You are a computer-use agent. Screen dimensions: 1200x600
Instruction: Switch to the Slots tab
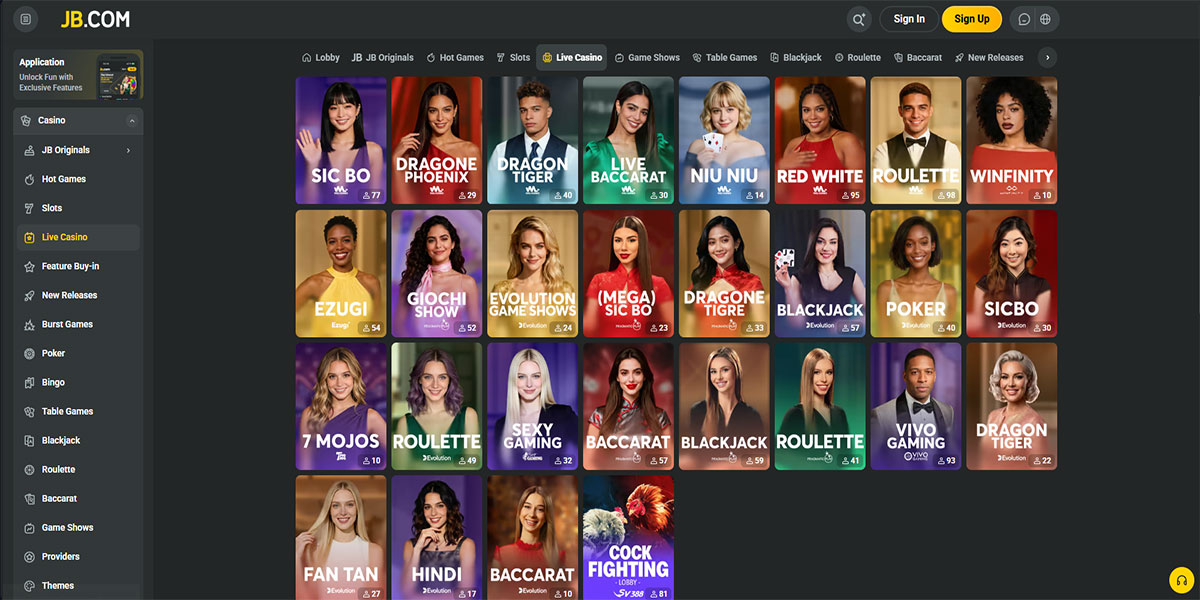512,58
